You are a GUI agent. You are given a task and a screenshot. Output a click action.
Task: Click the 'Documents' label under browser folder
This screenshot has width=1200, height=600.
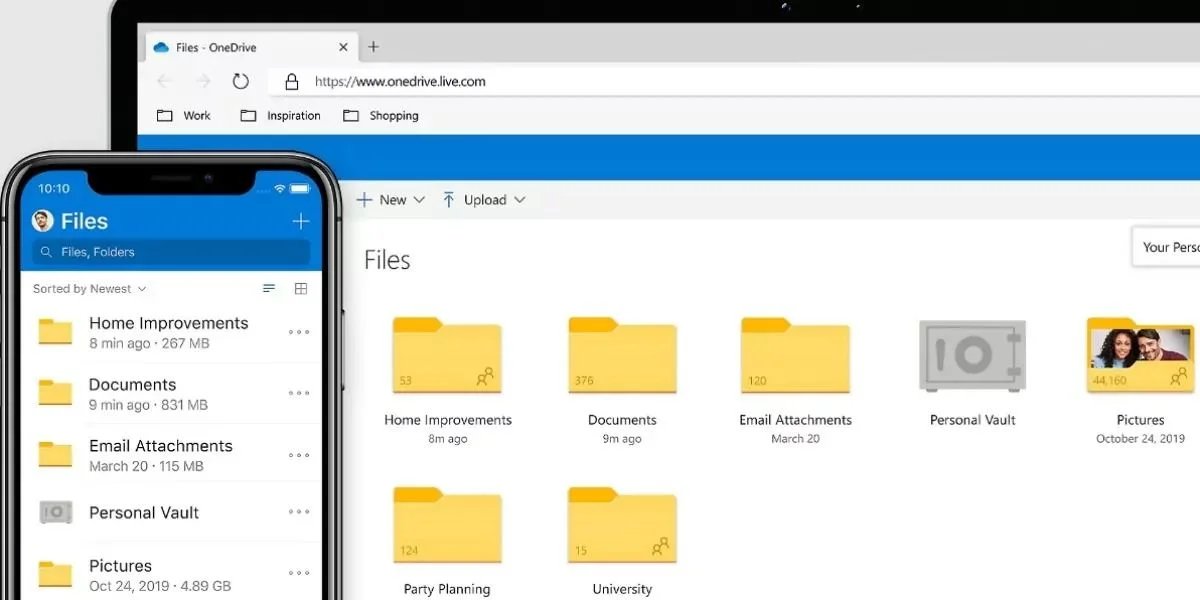(622, 420)
